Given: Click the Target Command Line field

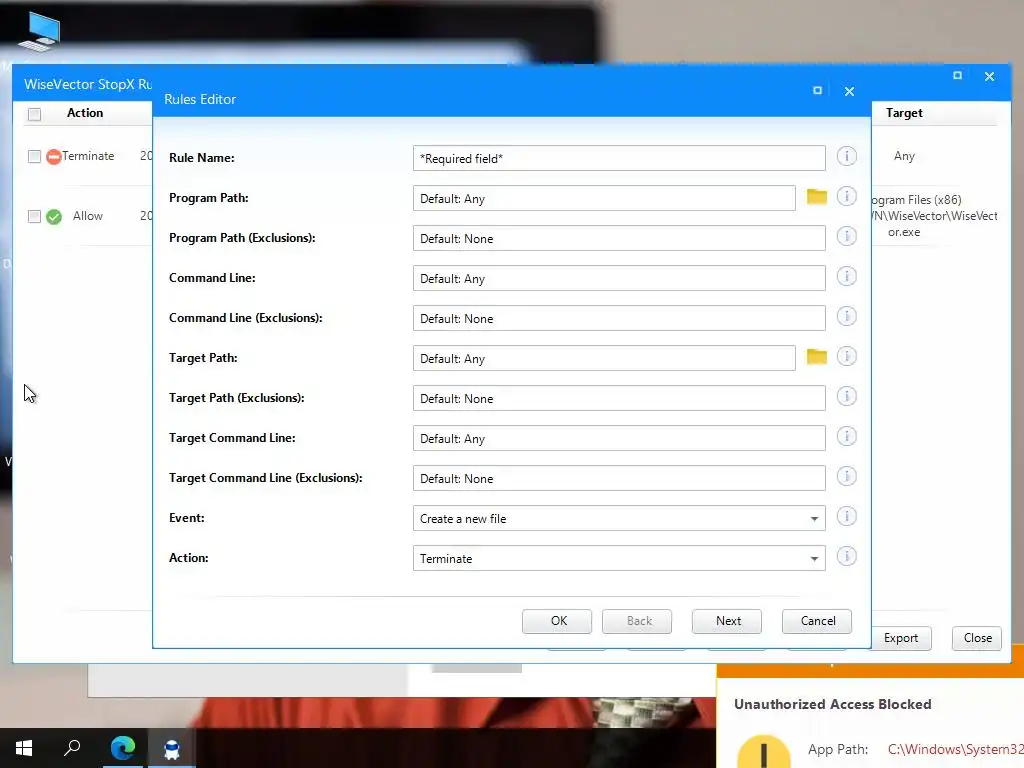Looking at the screenshot, I should point(619,438).
